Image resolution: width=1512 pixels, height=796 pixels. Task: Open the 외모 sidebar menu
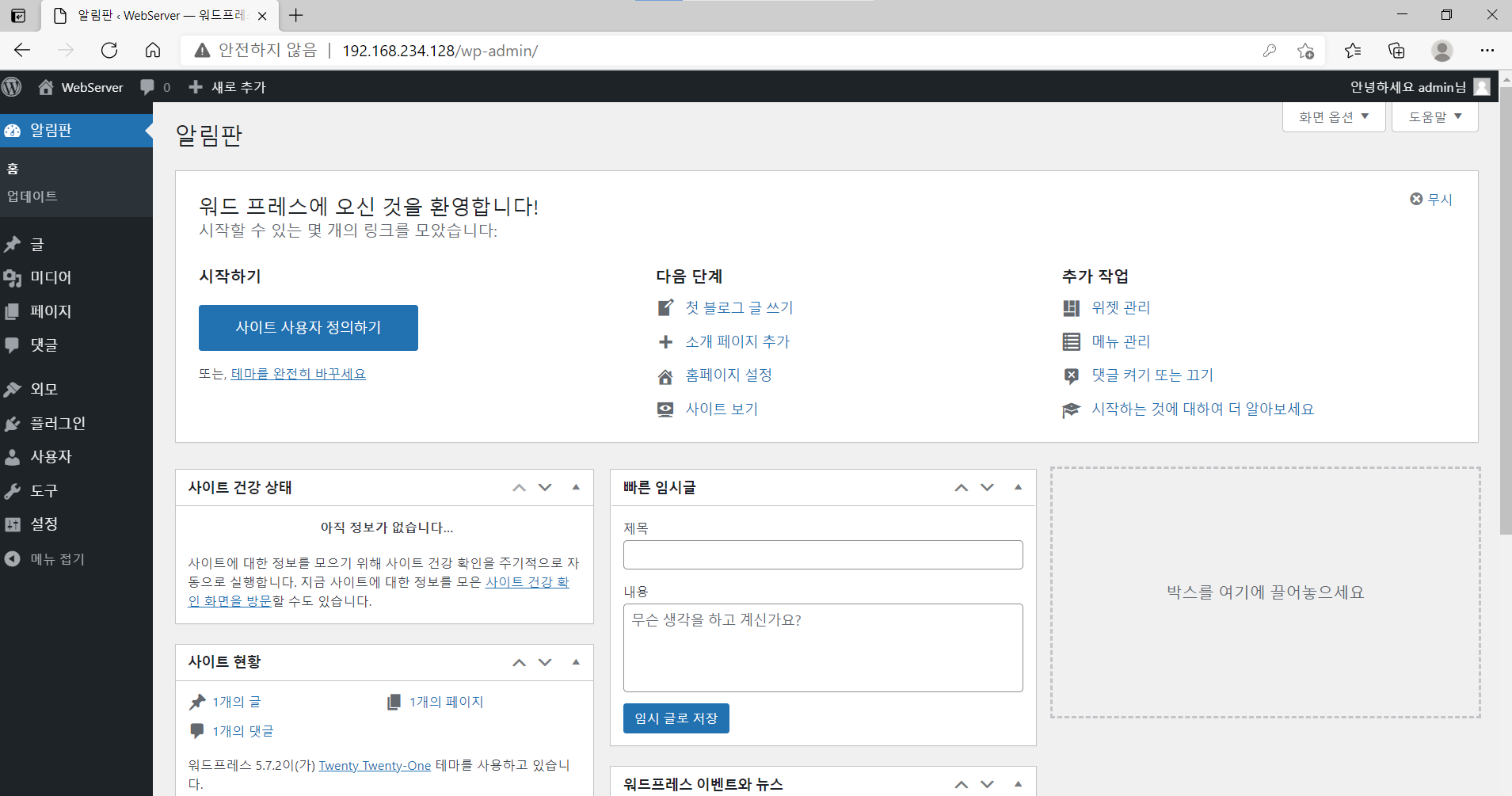pos(76,389)
